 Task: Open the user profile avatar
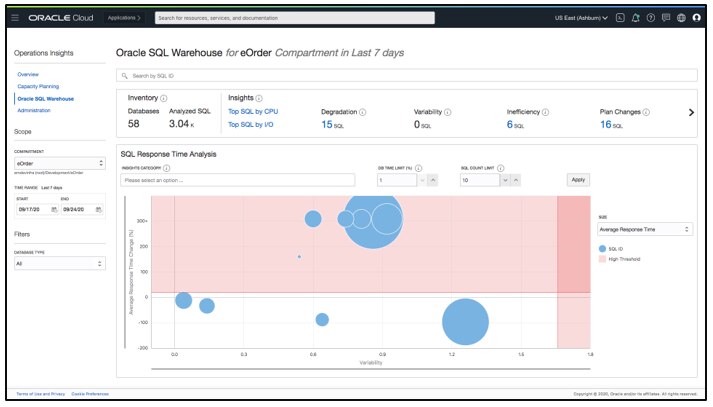pos(696,18)
